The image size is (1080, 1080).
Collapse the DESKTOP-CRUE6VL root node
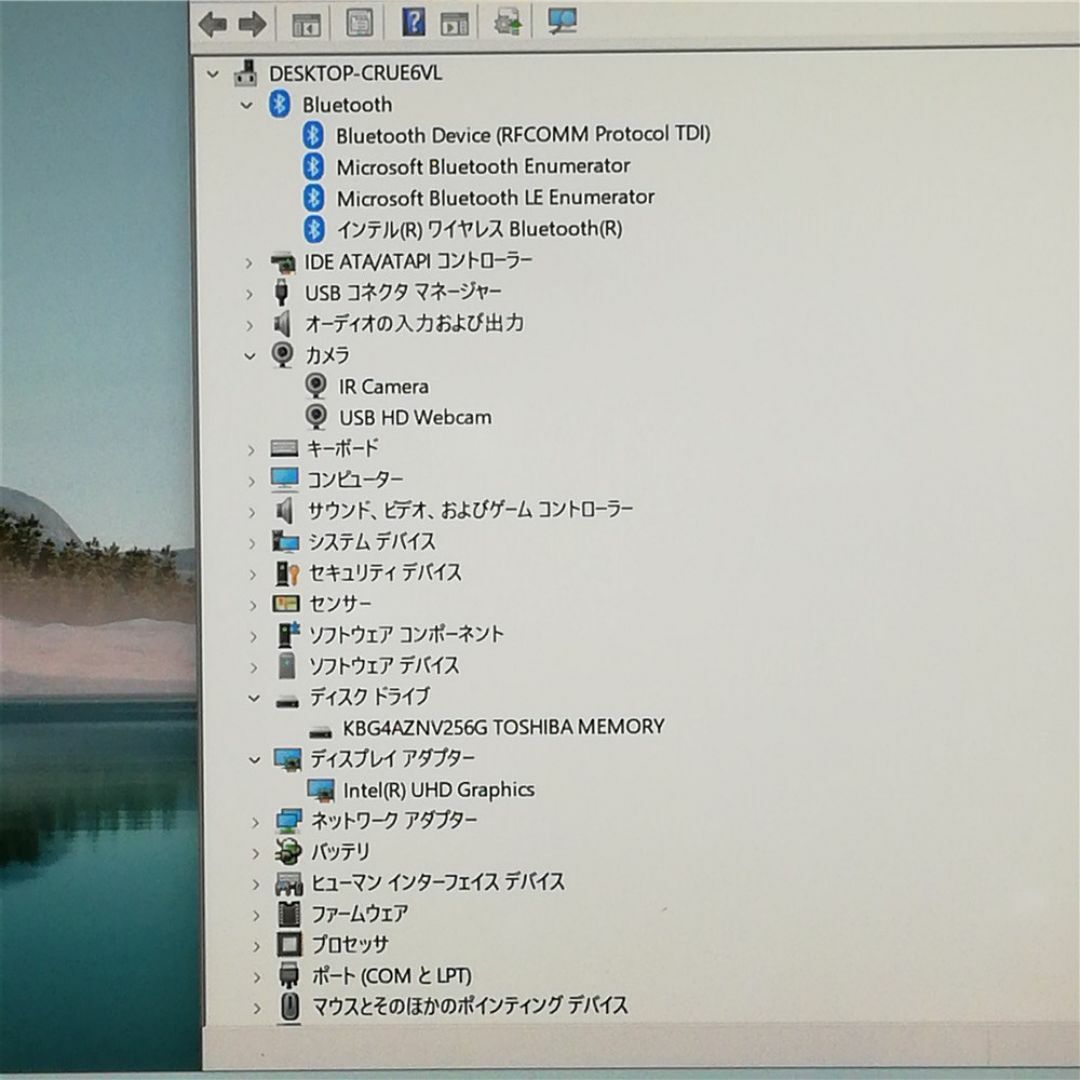213,74
